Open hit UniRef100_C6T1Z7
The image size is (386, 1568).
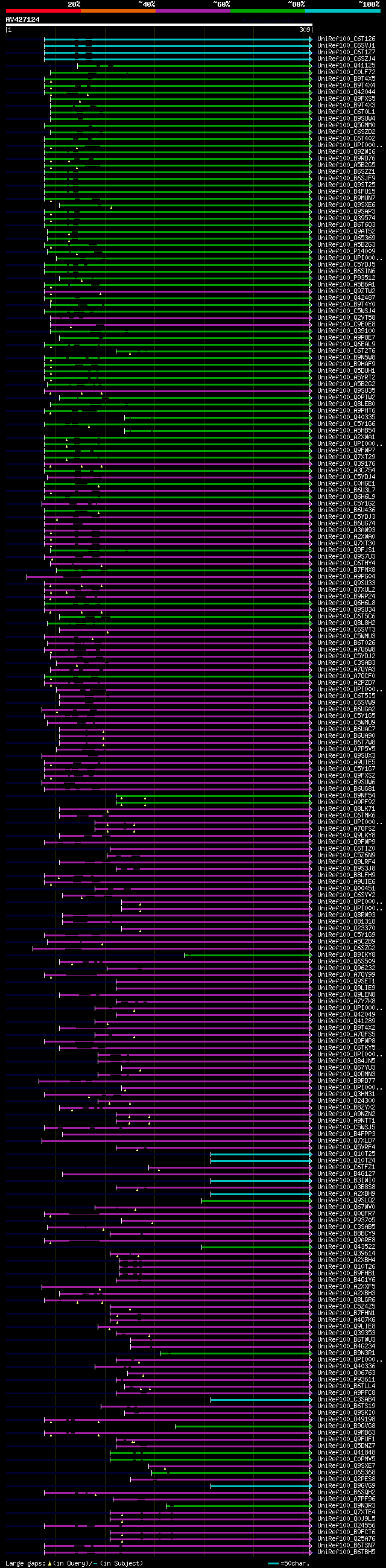pyautogui.click(x=346, y=52)
